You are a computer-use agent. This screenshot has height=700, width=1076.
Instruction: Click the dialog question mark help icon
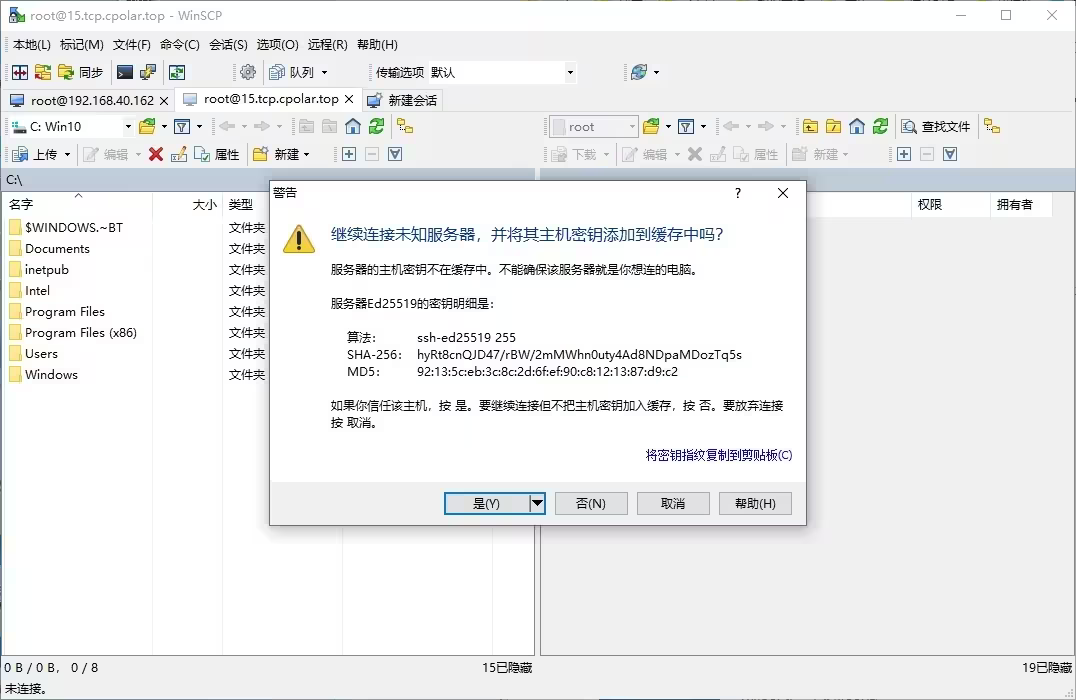(x=738, y=193)
